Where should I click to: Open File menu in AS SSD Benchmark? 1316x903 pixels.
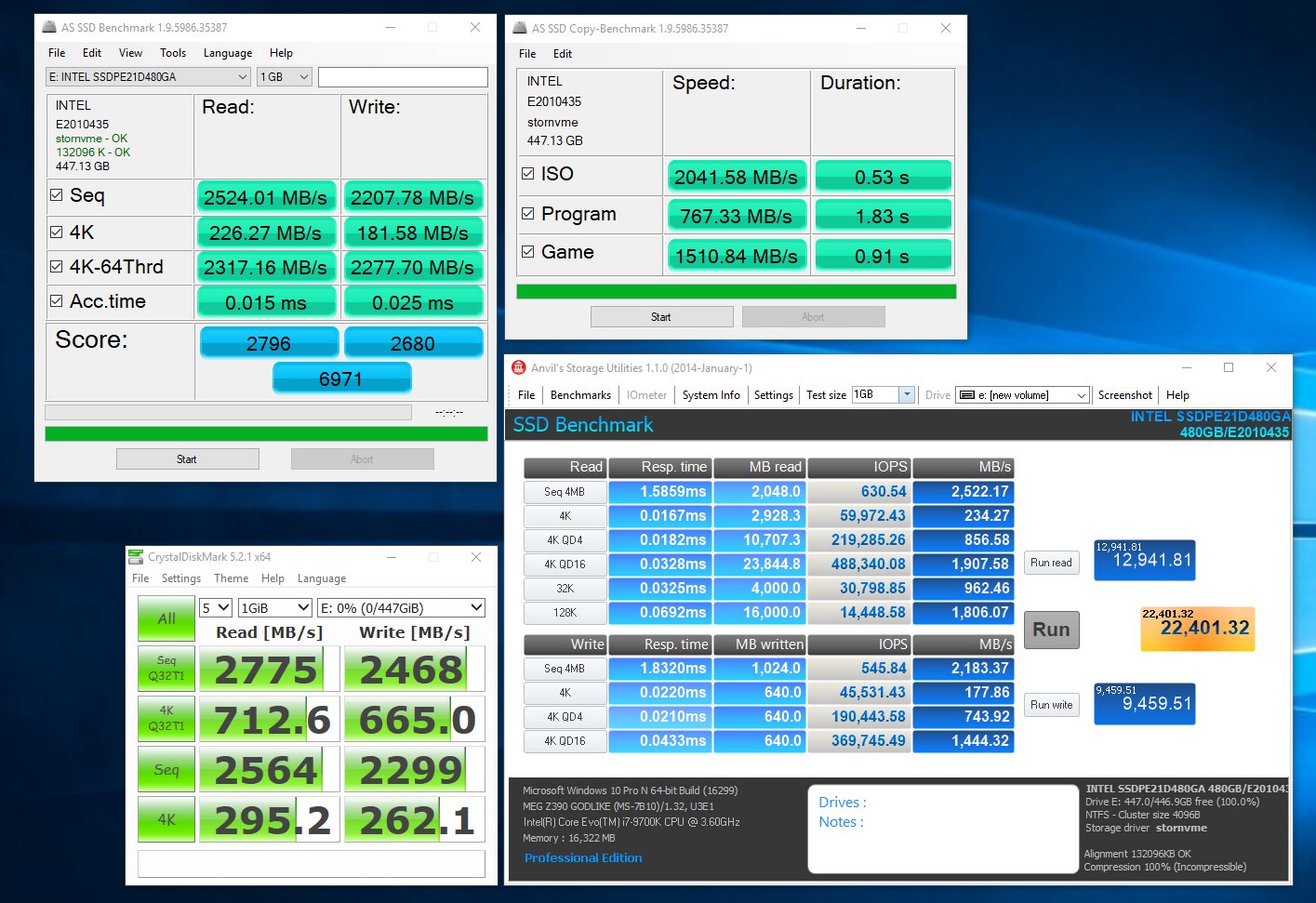57,53
